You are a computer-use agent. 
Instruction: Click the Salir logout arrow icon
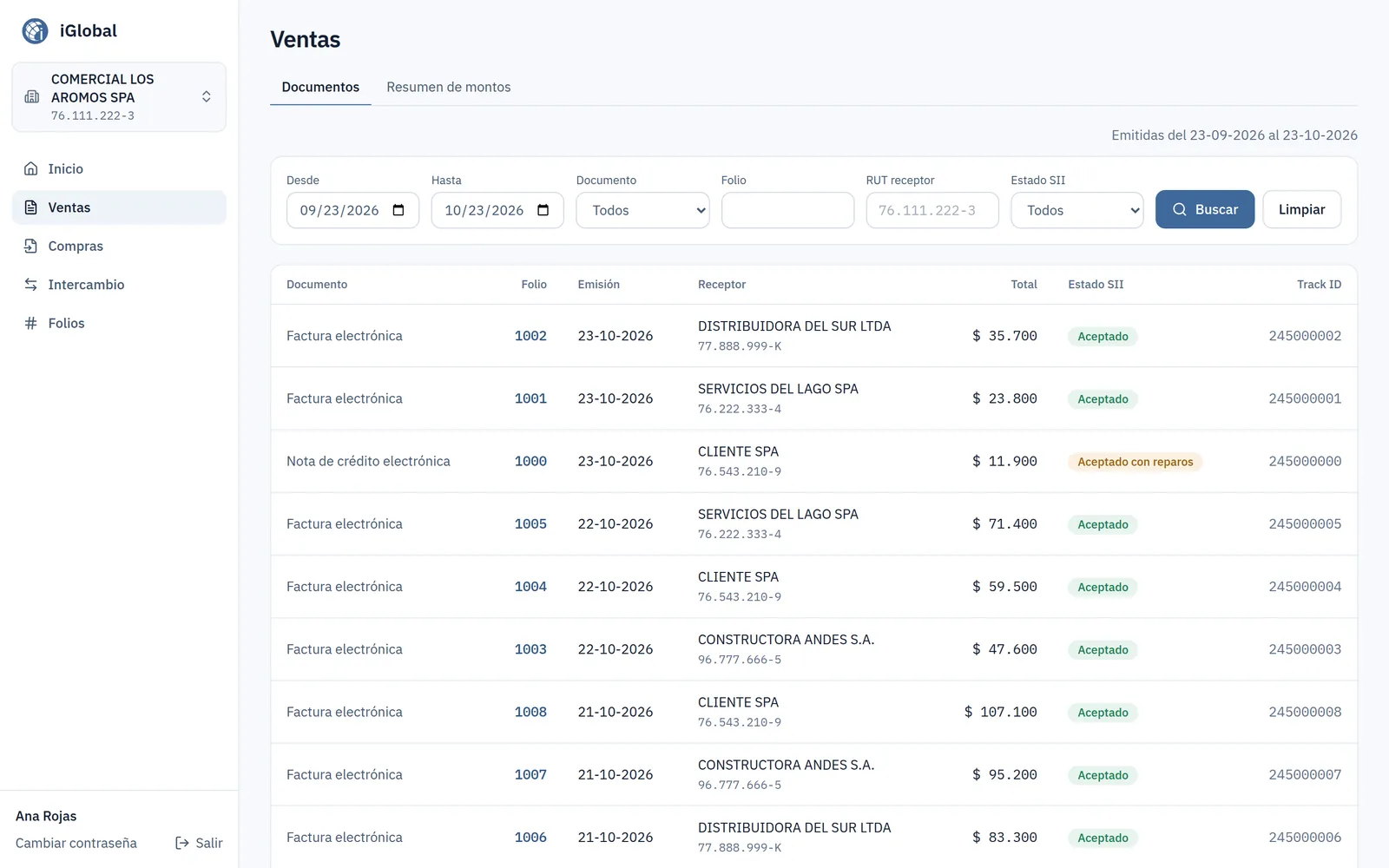click(182, 843)
